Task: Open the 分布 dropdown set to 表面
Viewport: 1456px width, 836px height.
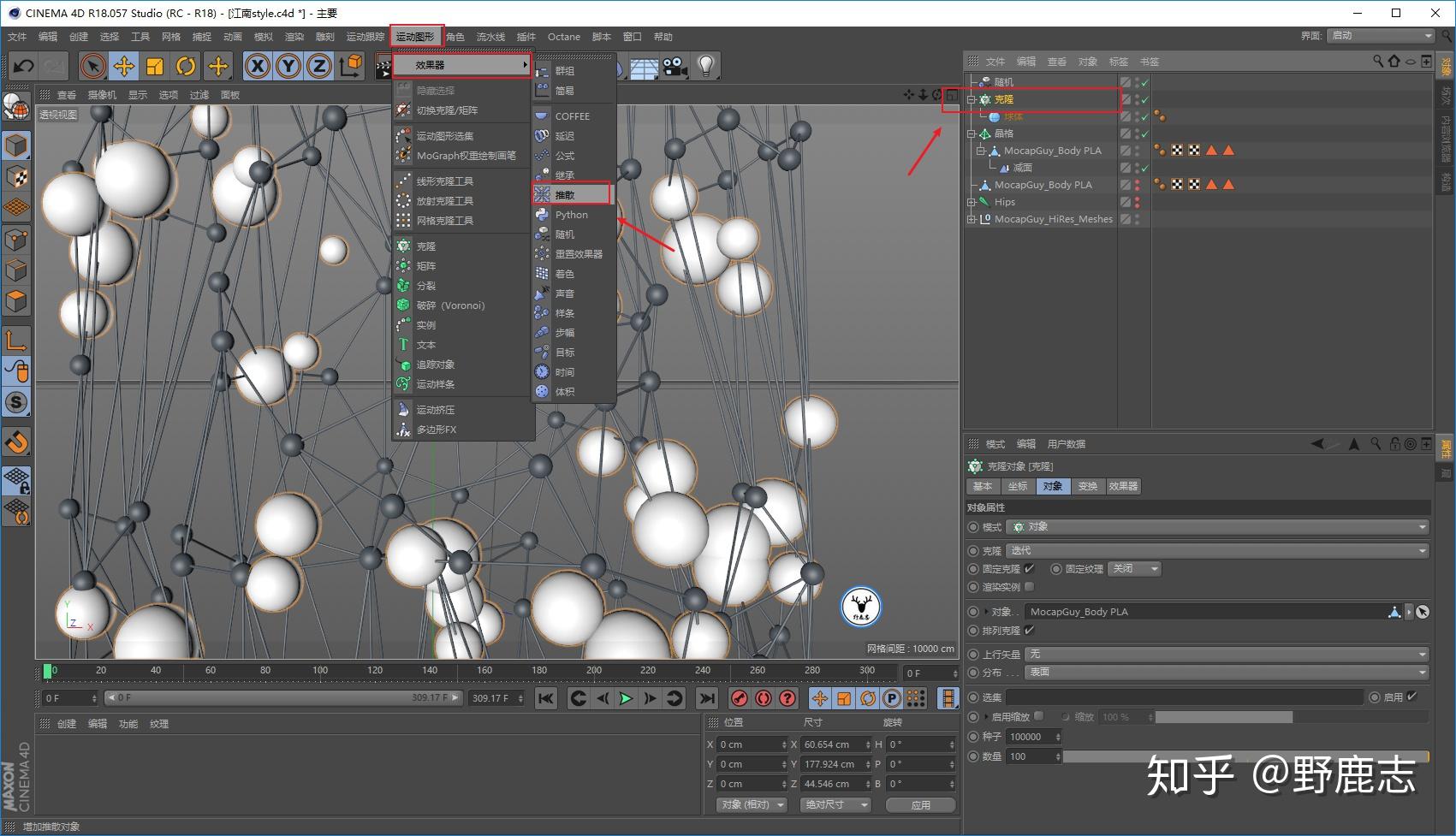Action: pos(1227,673)
